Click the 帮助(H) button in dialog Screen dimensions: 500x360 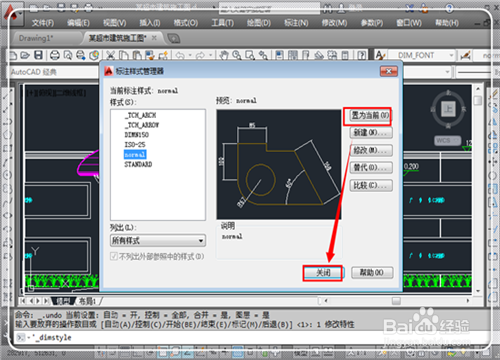372,273
